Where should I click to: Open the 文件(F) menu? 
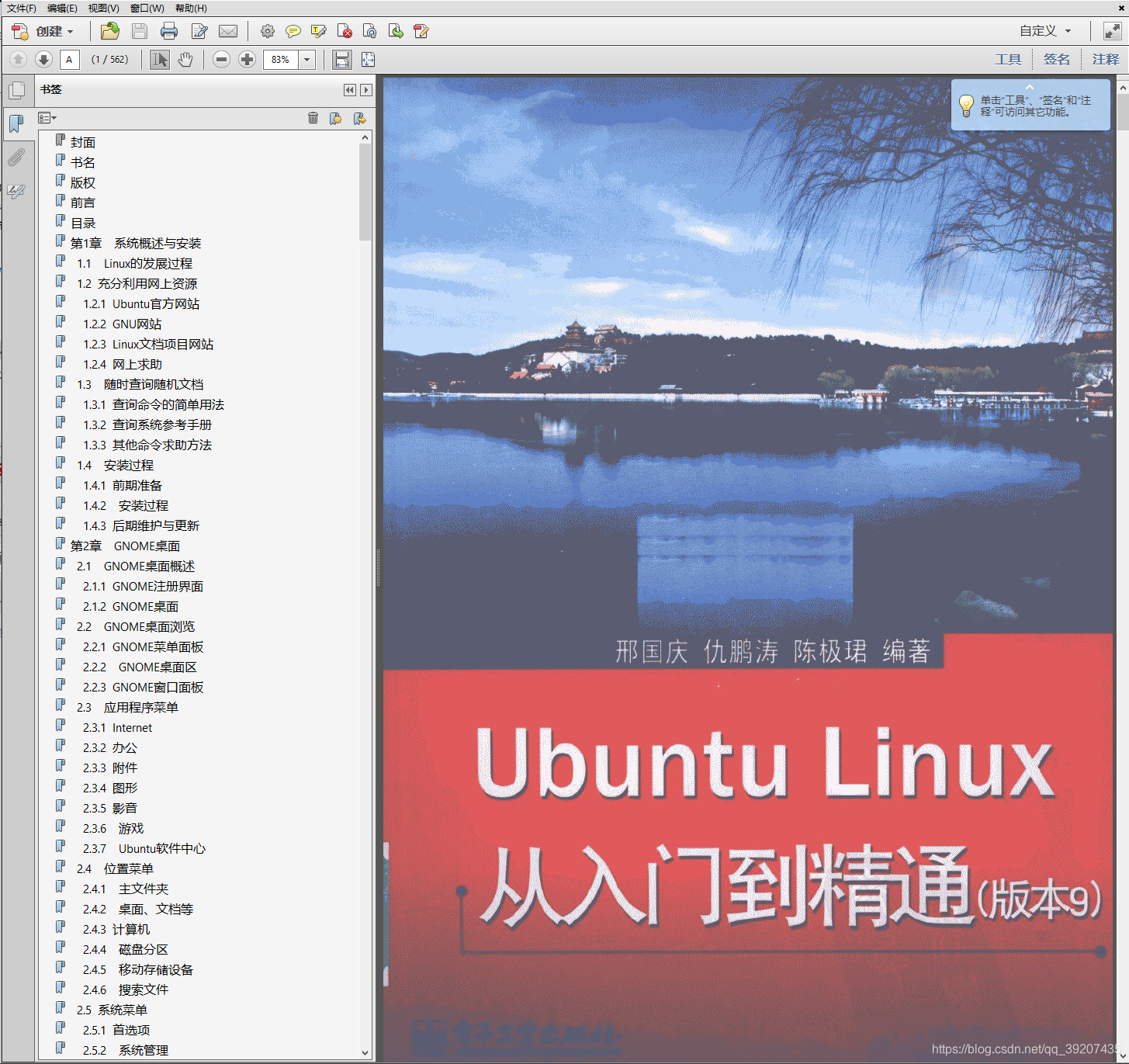21,8
